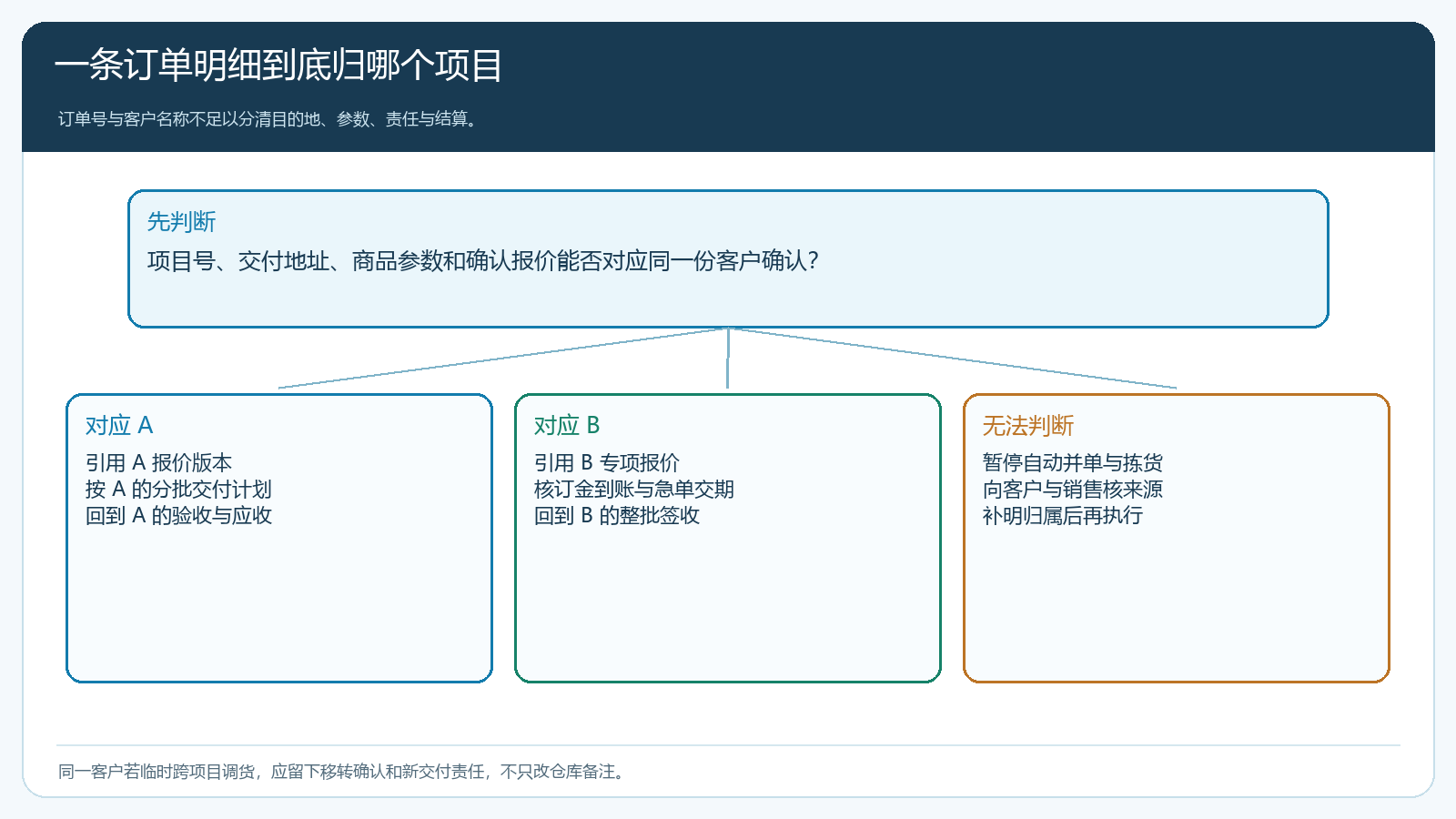The image size is (1456, 819).
Task: Select the subtitle beginning 订单号与客户名称不足以分清
Action: (x=268, y=119)
